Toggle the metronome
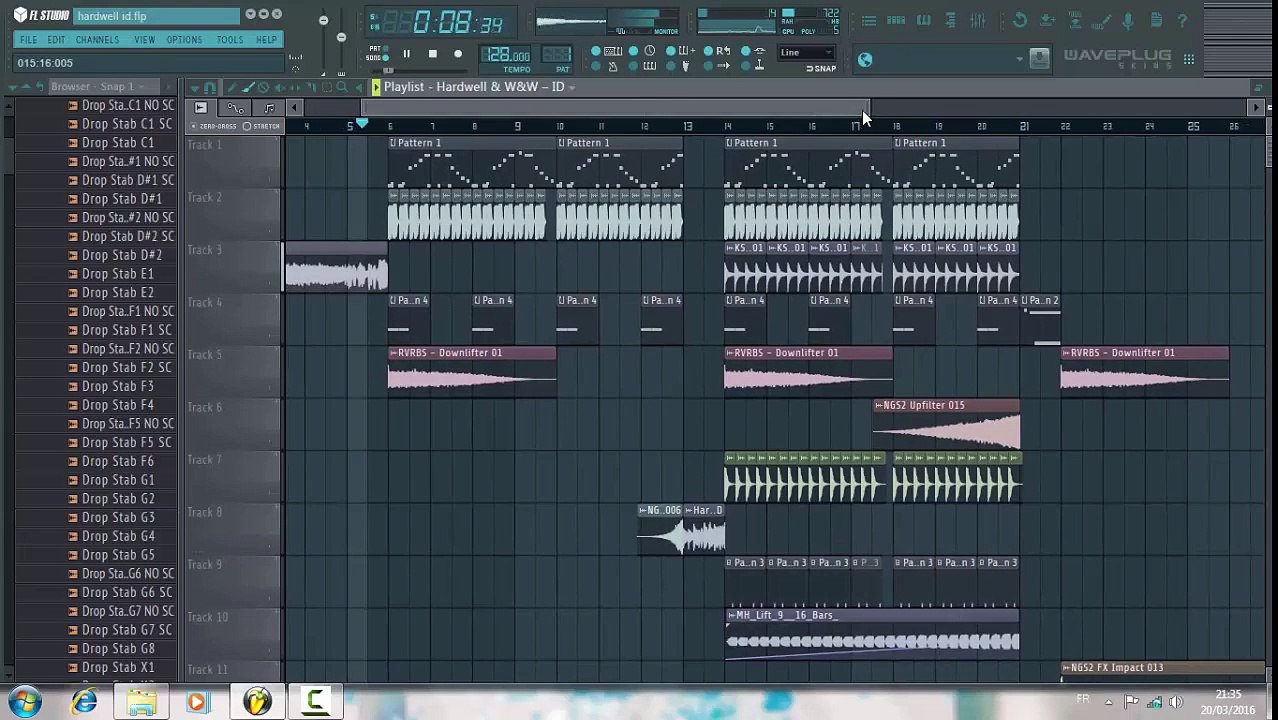Image resolution: width=1278 pixels, height=720 pixels. point(613,66)
